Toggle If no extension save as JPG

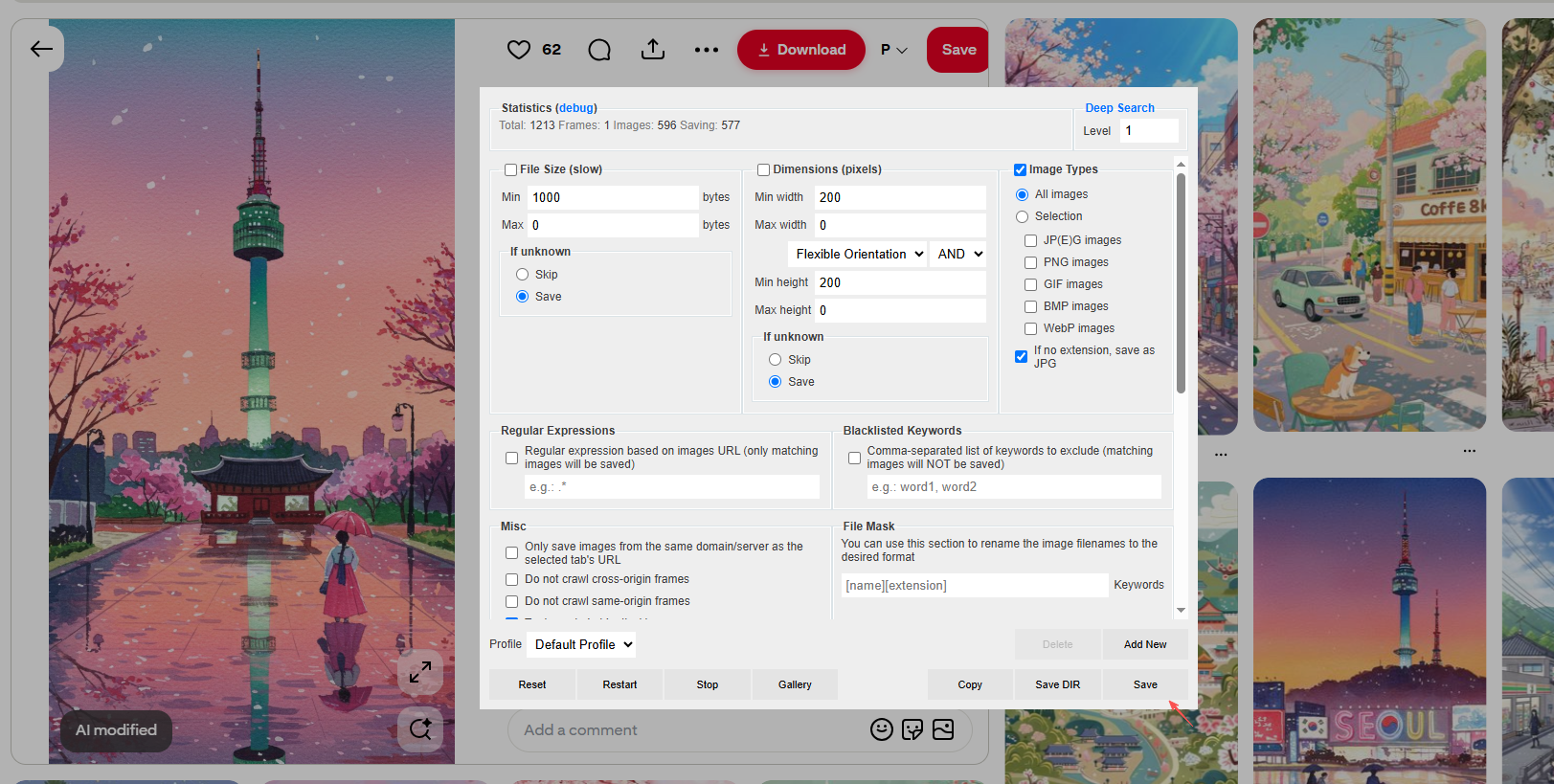1022,356
